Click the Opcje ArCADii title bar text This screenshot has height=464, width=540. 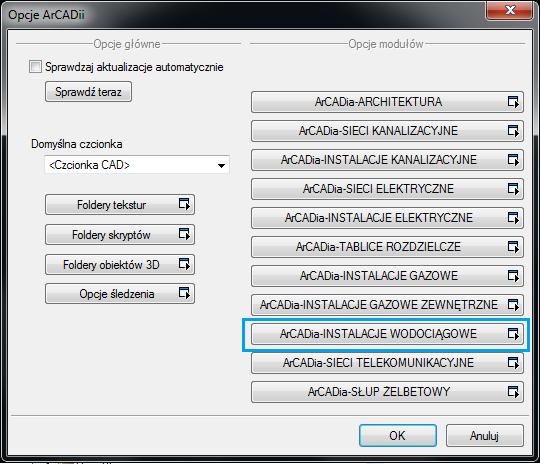click(x=46, y=15)
